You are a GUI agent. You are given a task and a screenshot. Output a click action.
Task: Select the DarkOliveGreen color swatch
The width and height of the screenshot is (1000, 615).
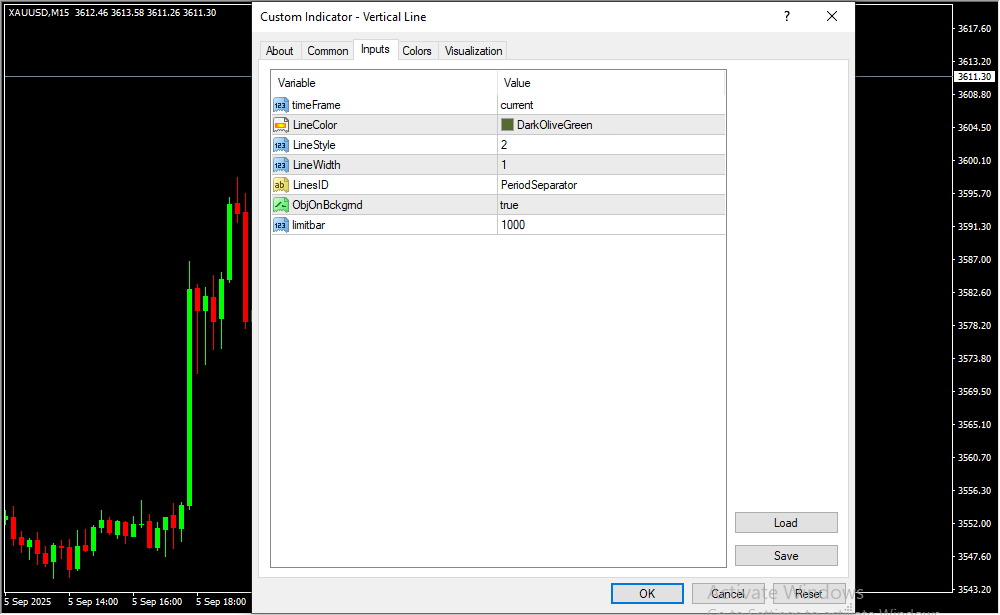click(x=507, y=125)
